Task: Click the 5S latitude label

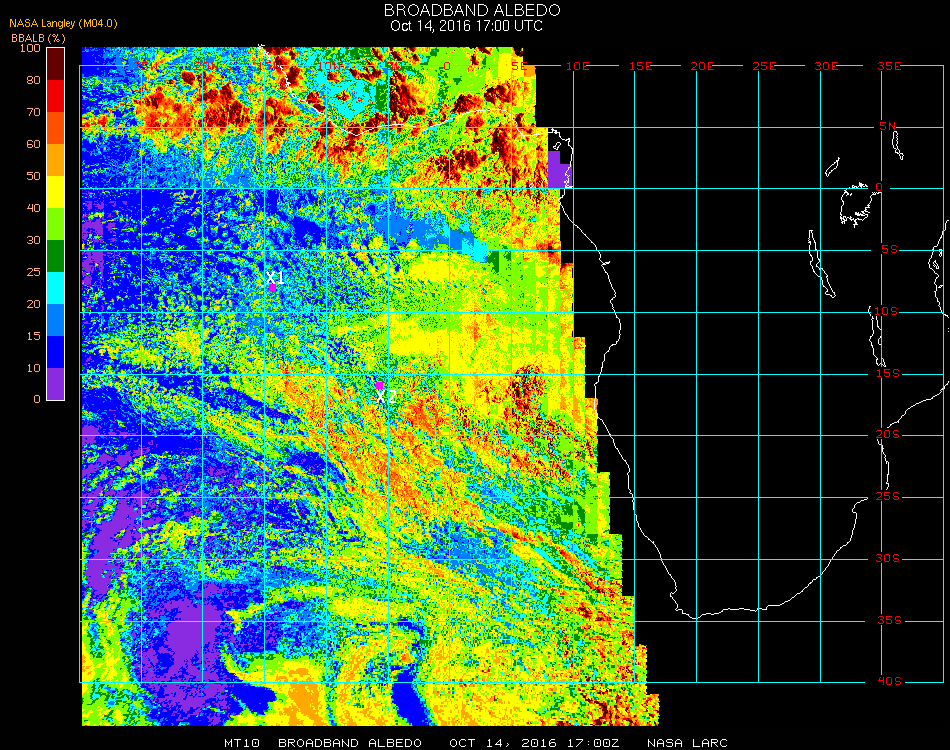Action: point(889,250)
